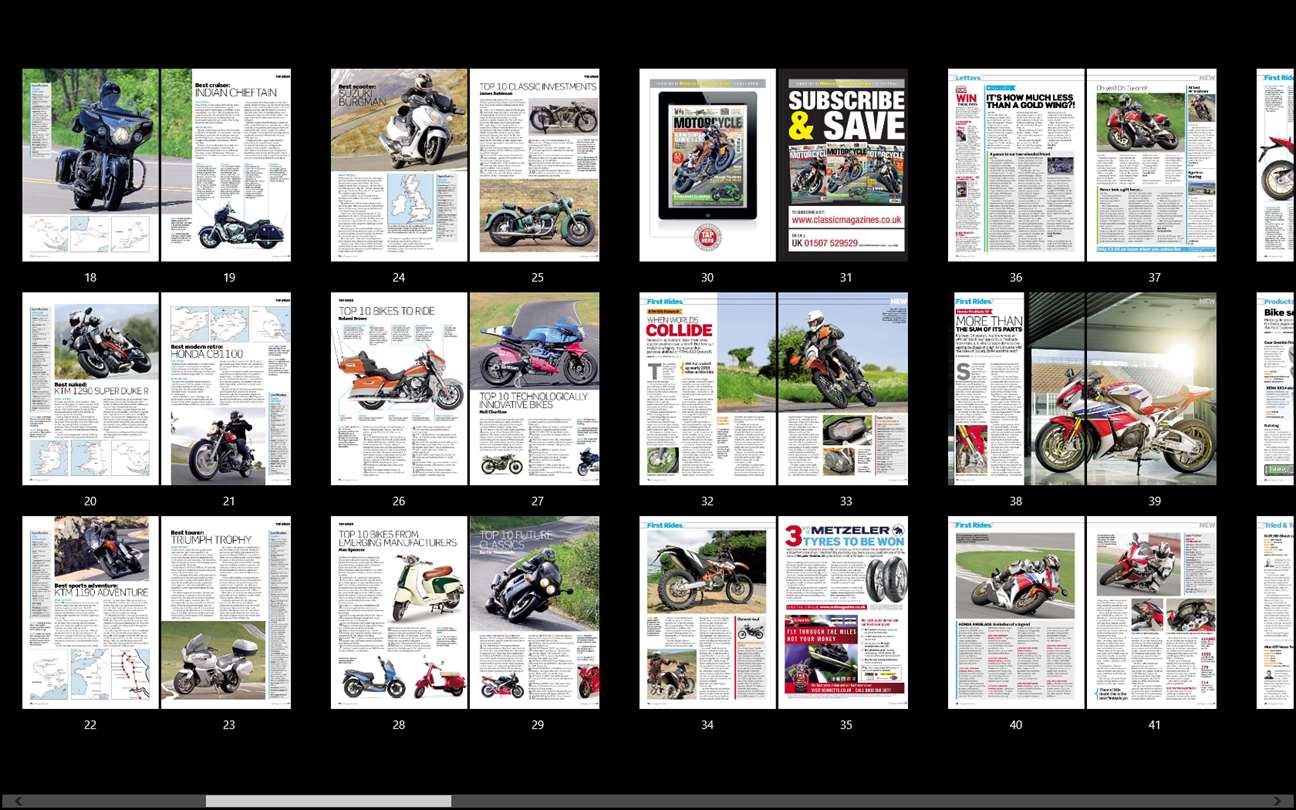Image resolution: width=1296 pixels, height=810 pixels.
Task: Open the 'Top 10 Technologically Innovative Bikes' thumbnail
Action: 535,389
